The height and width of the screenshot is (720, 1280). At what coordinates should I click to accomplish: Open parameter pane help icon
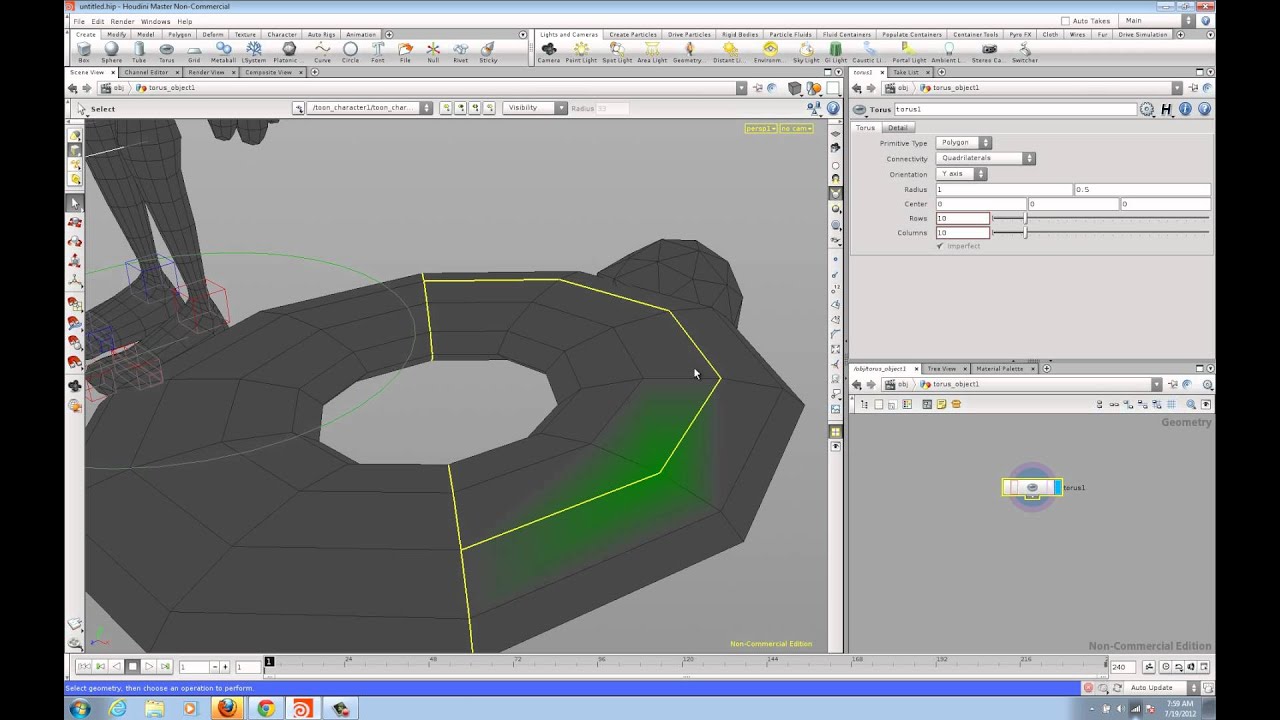coord(1204,109)
